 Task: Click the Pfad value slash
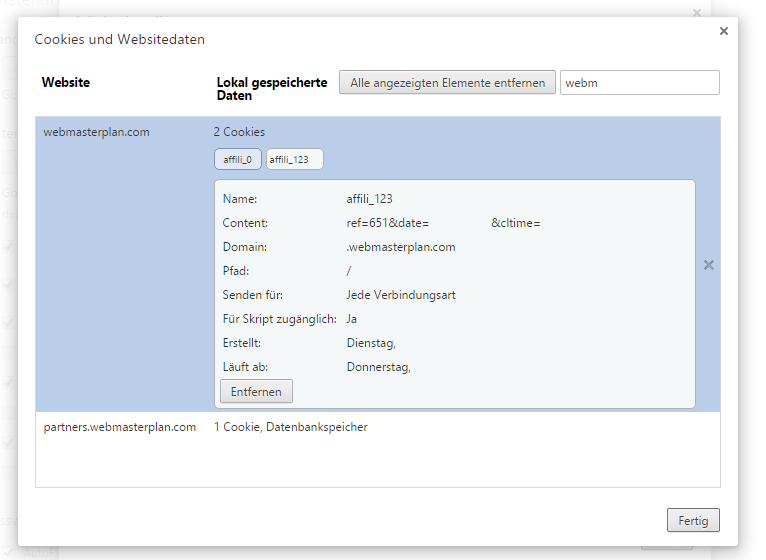tap(349, 271)
